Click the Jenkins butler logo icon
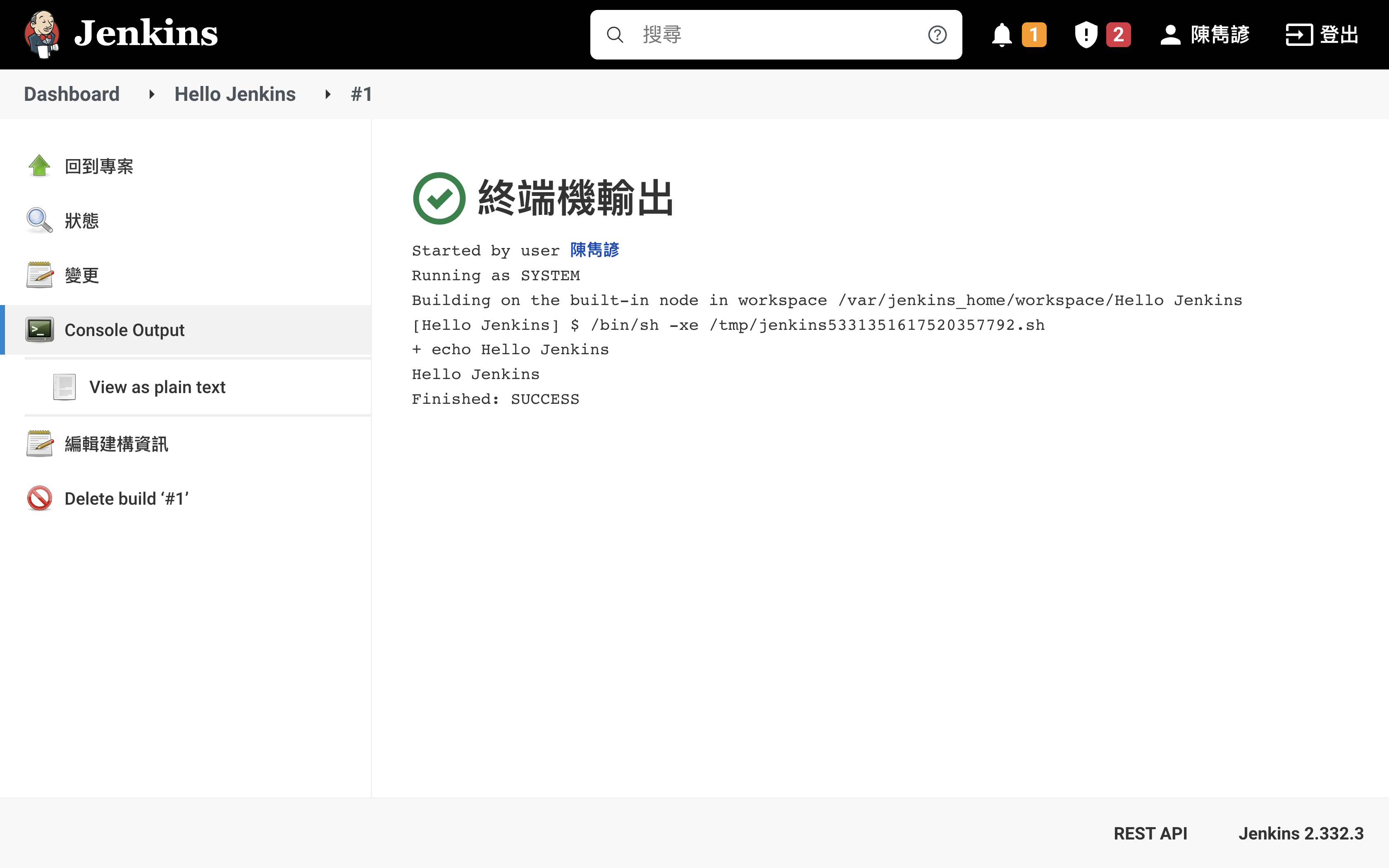Viewport: 1389px width, 868px height. point(42,34)
